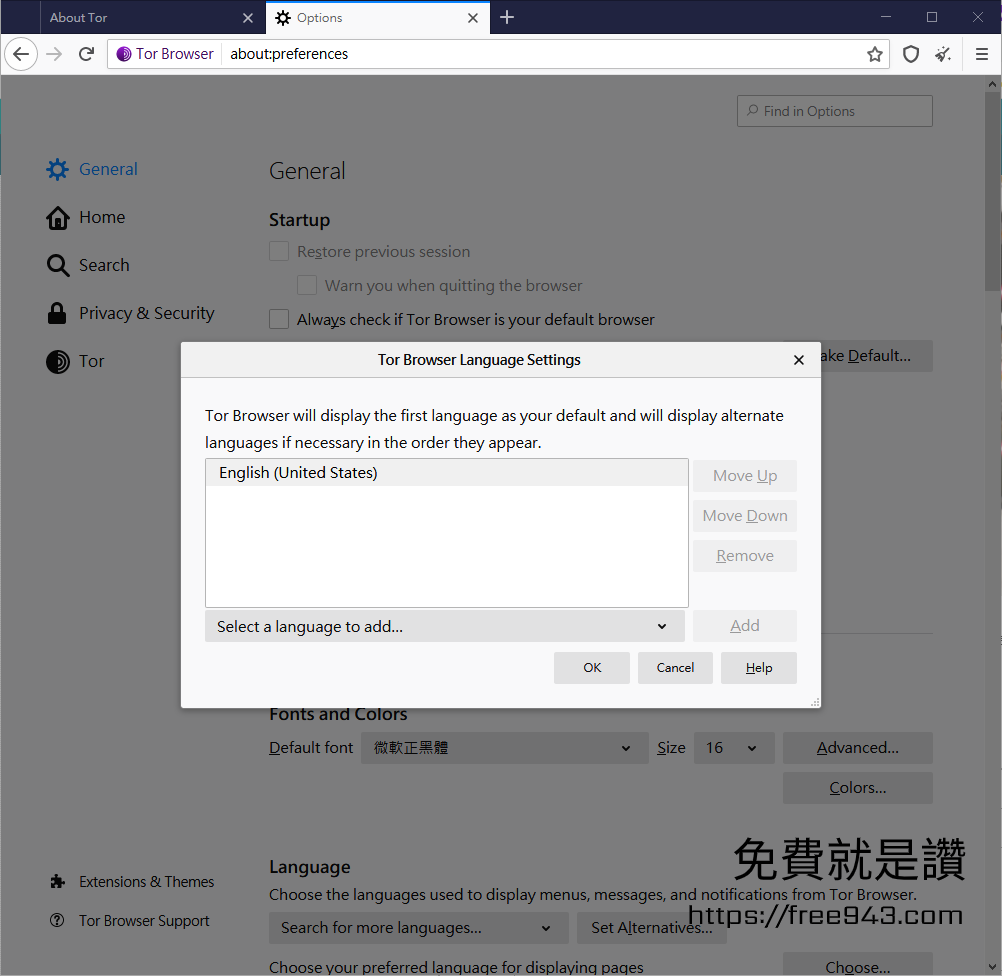Viewport: 1002px width, 976px height.
Task: Enable Restore previous session
Action: (x=279, y=251)
